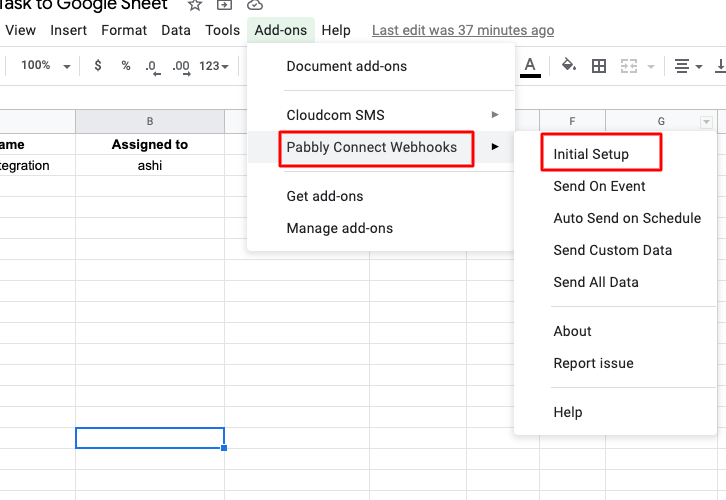Open text color picker
This screenshot has height=500, width=726.
(x=530, y=67)
